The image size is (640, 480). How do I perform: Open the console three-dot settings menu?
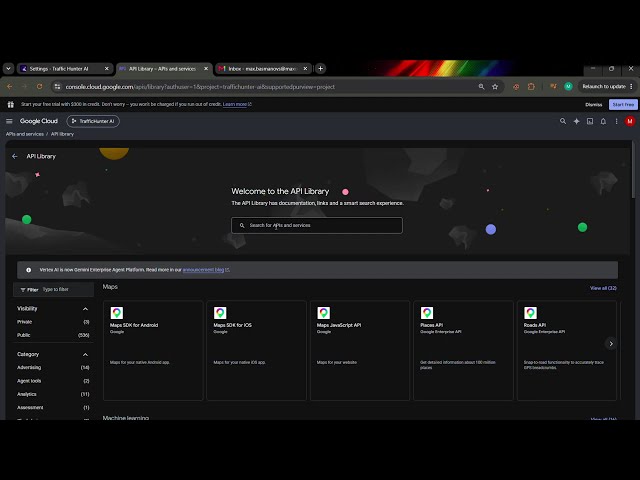pos(616,121)
